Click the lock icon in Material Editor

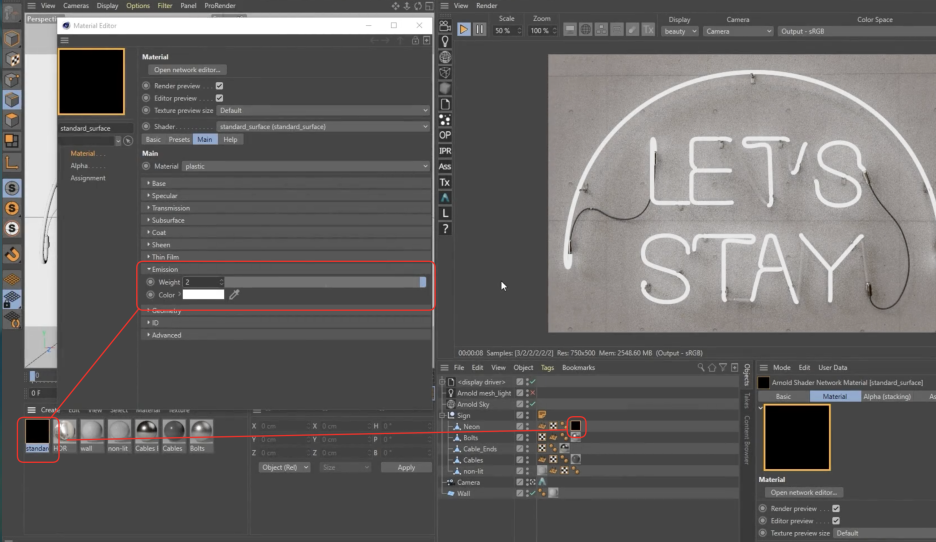pos(415,41)
